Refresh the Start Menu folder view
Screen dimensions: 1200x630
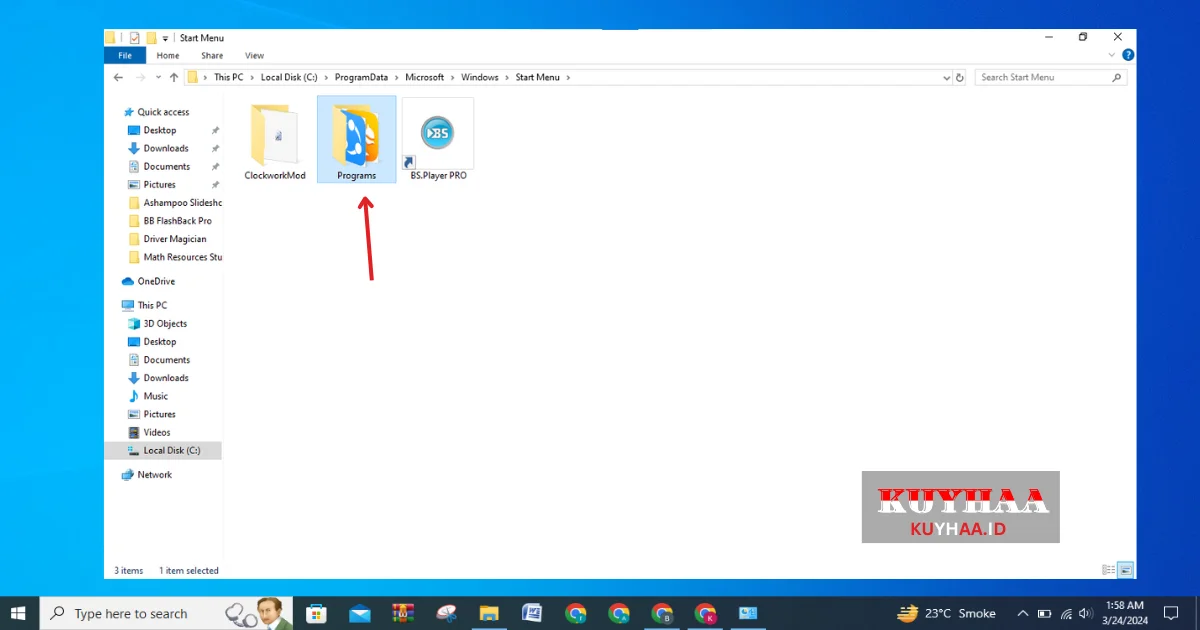(960, 77)
